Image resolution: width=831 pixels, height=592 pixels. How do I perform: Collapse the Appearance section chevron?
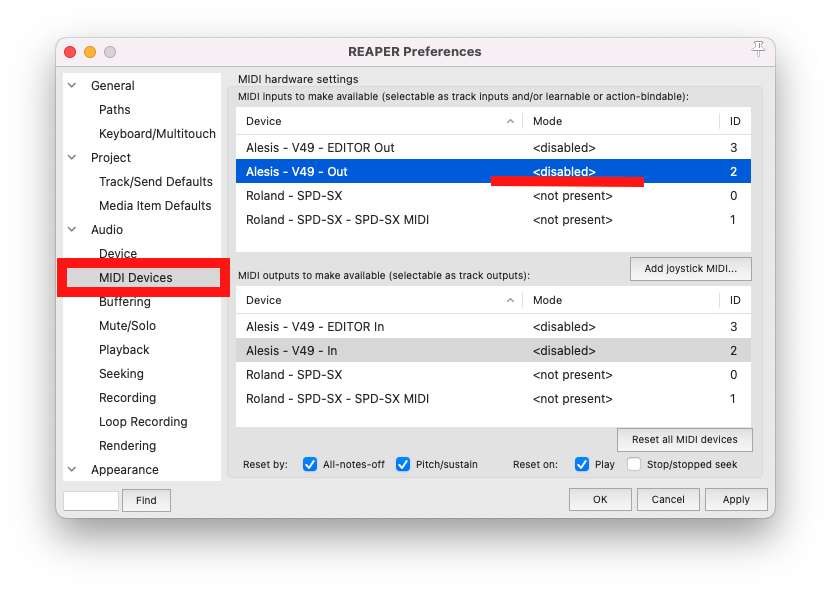tap(72, 470)
